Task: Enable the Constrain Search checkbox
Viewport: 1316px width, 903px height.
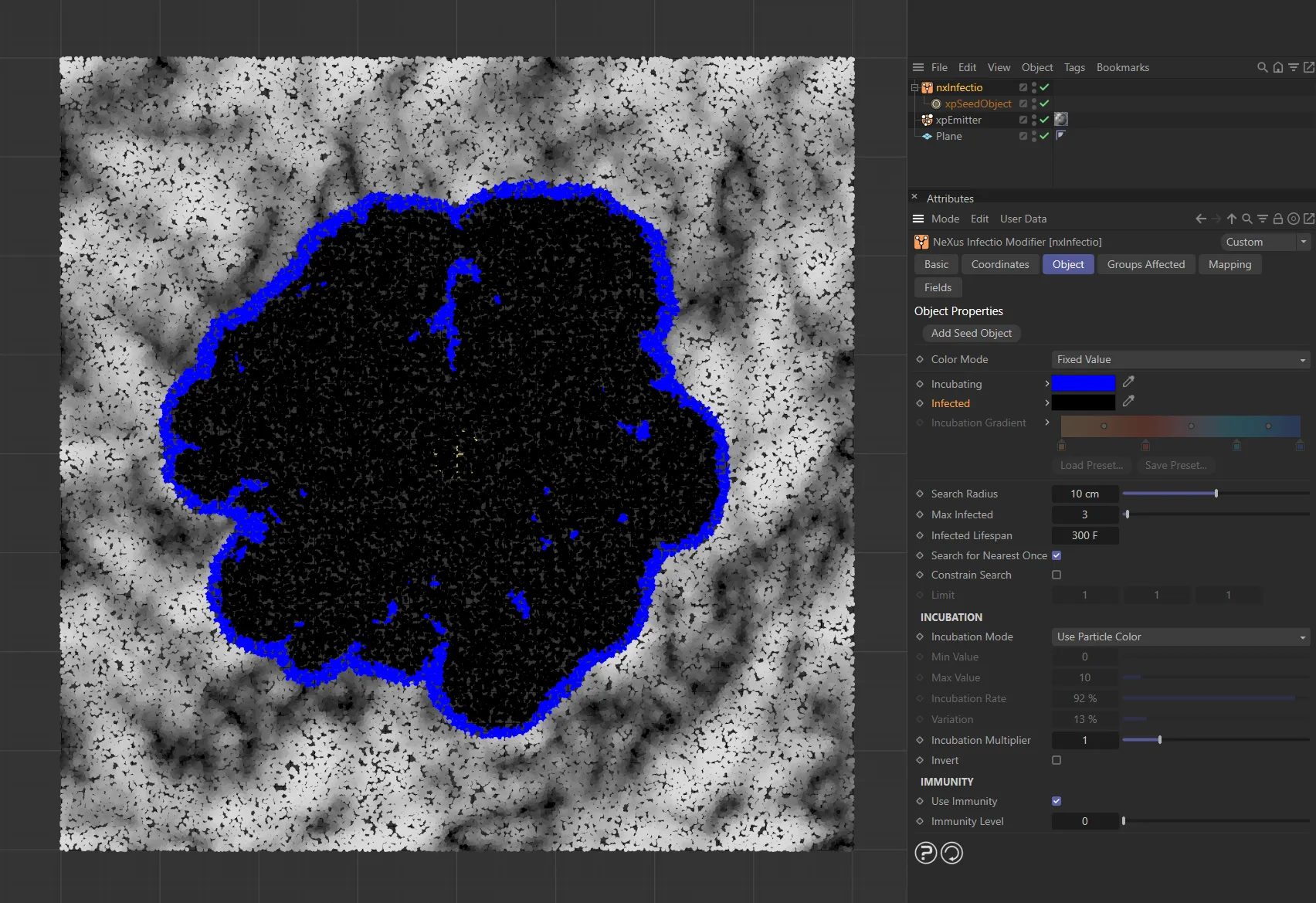Action: click(x=1057, y=575)
